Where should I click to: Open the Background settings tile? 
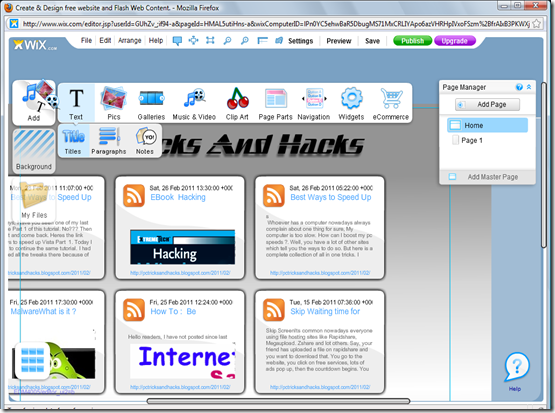(x=34, y=151)
